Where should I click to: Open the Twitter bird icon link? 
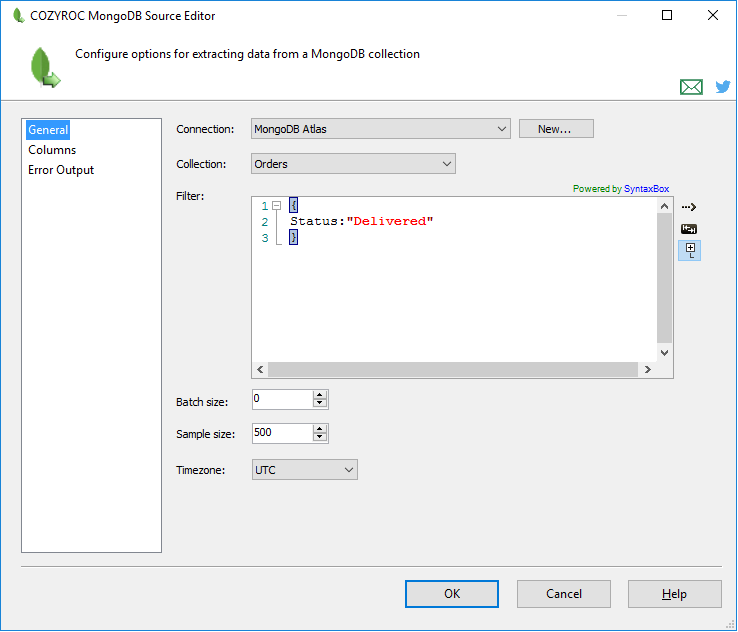(x=722, y=87)
